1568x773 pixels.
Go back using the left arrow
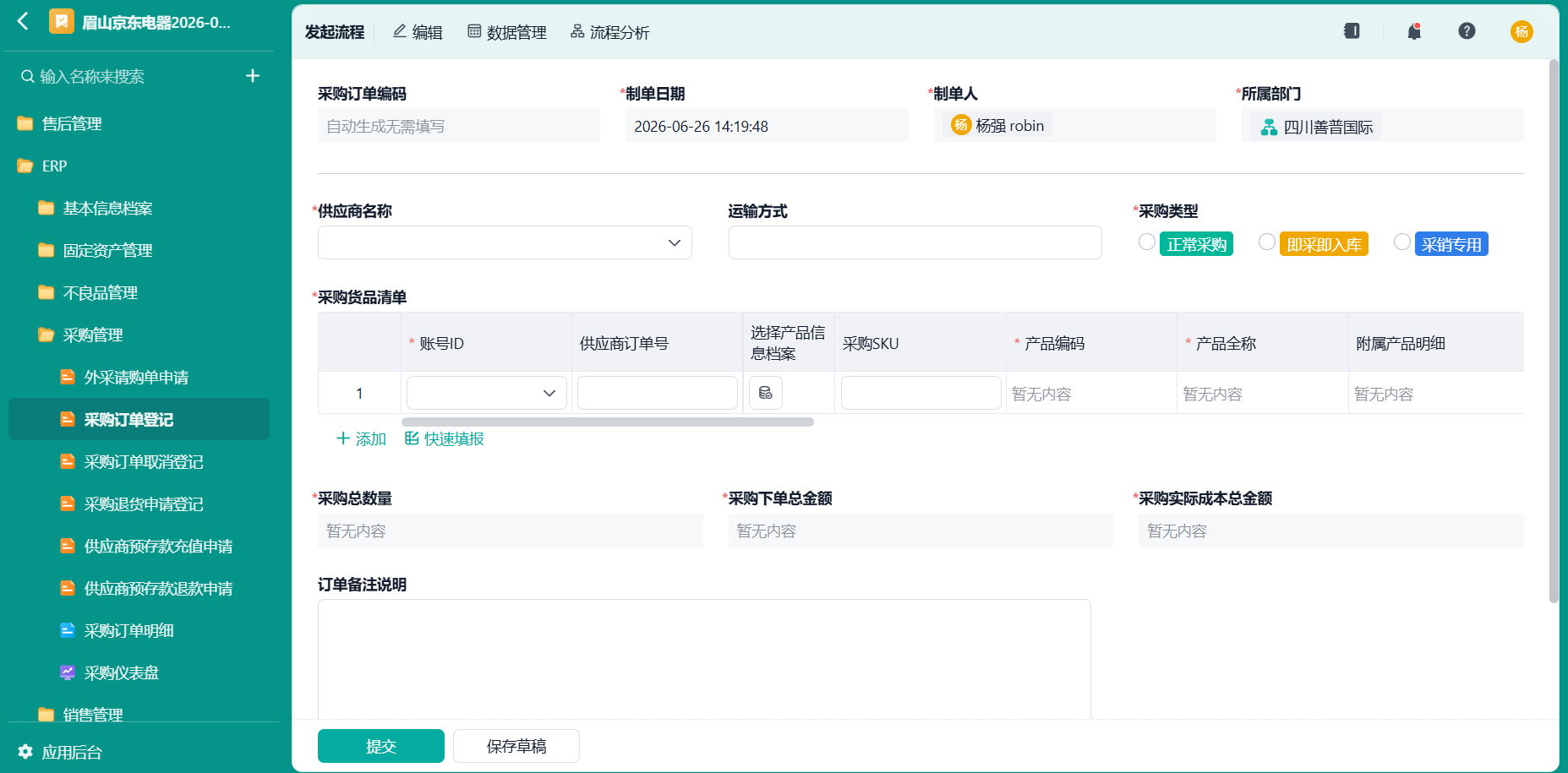(x=23, y=21)
